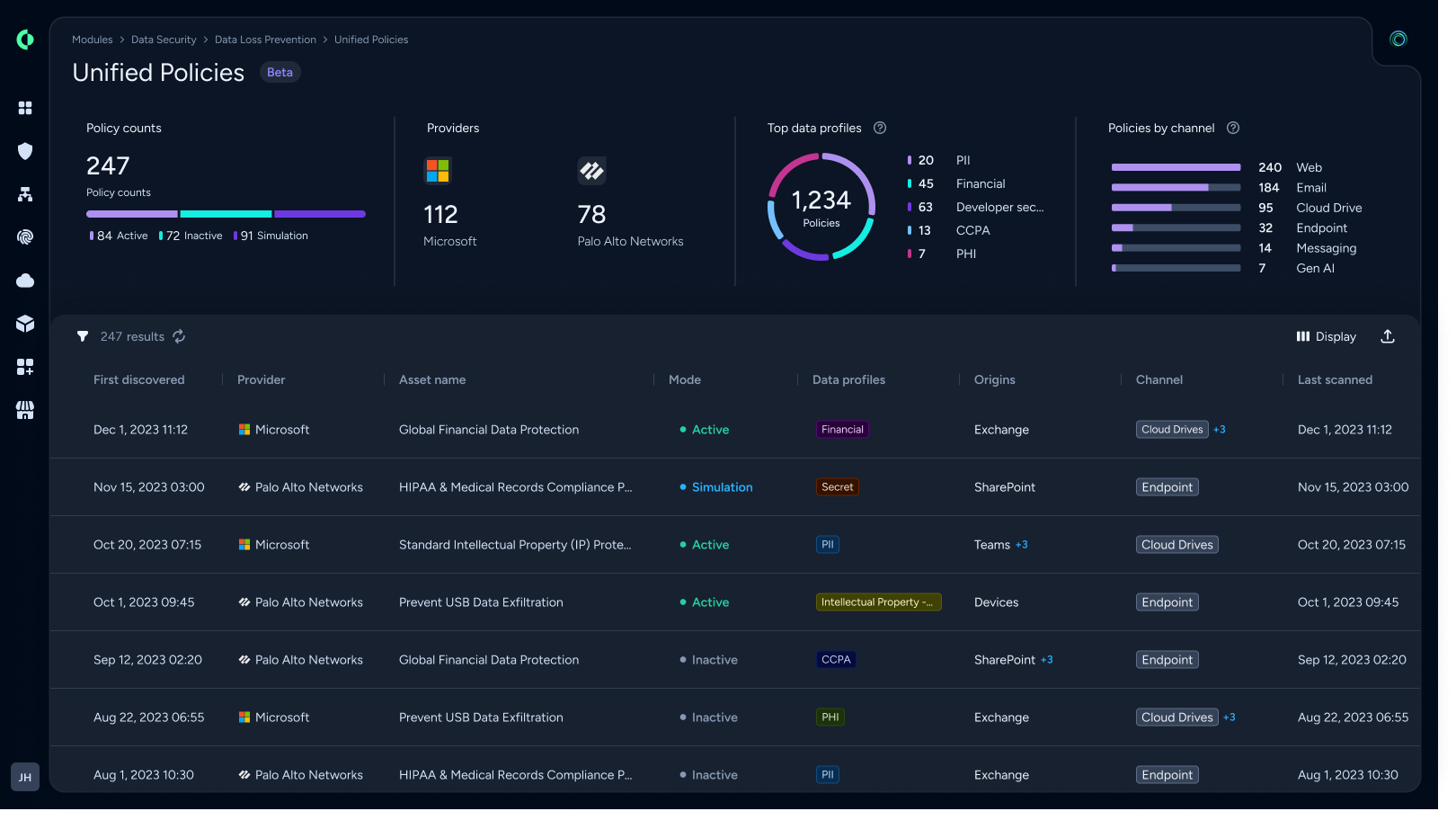Click the Unified Policies breadcrumb
1456x820 pixels.
tap(376, 40)
